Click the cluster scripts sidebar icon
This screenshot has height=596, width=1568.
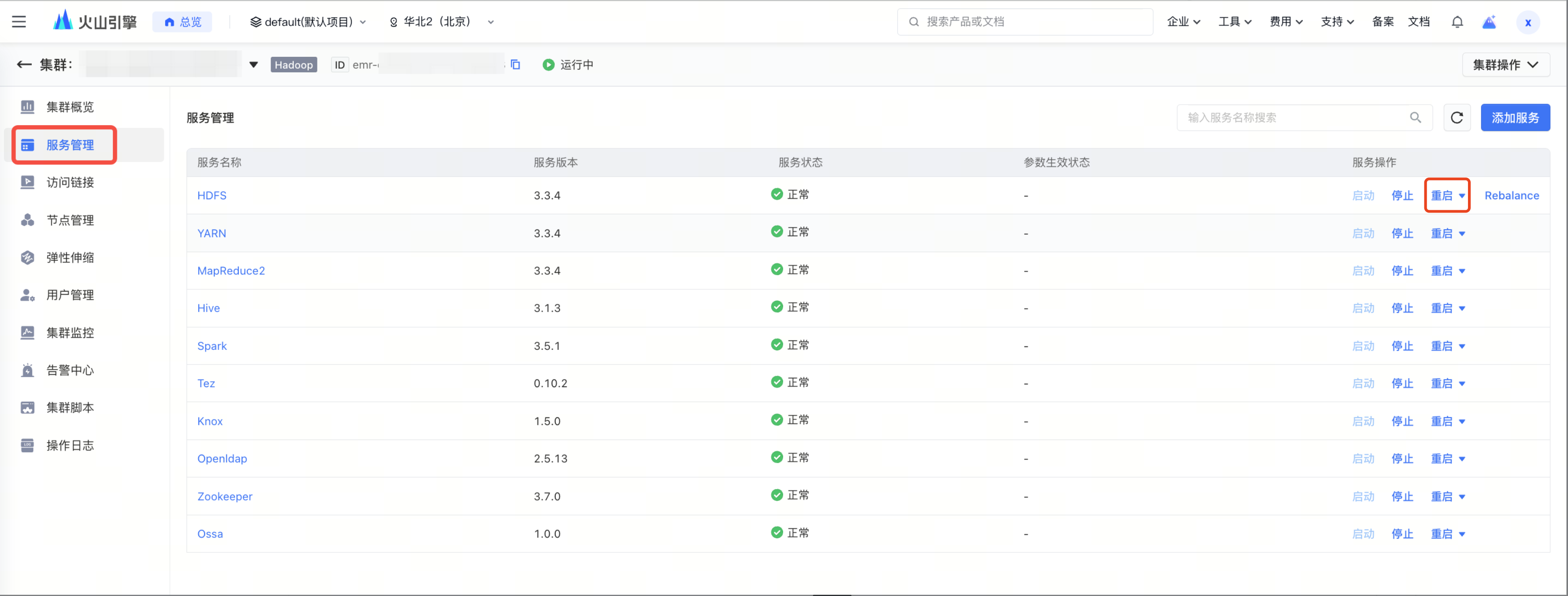[27, 408]
